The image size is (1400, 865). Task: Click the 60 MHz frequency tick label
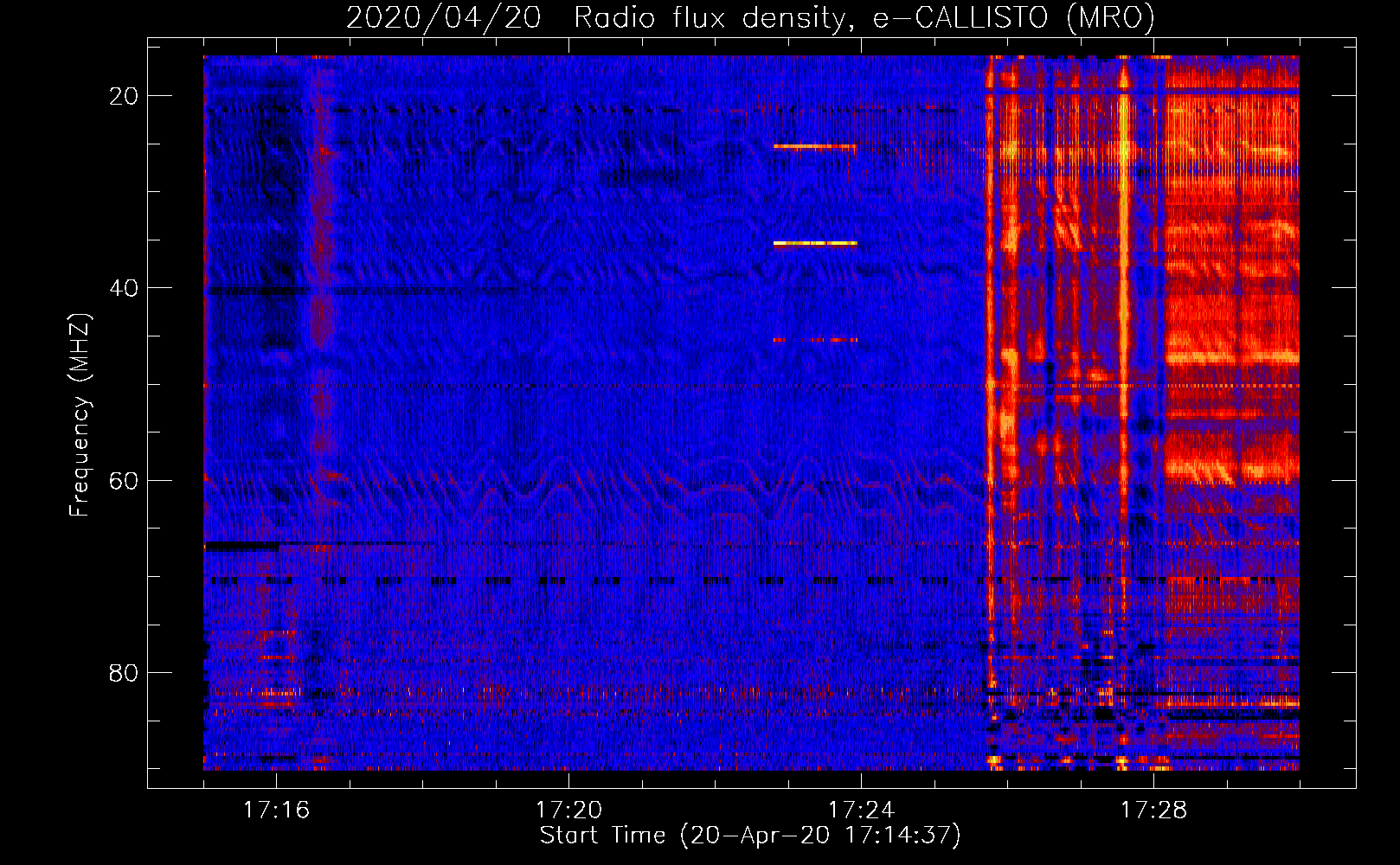point(124,480)
